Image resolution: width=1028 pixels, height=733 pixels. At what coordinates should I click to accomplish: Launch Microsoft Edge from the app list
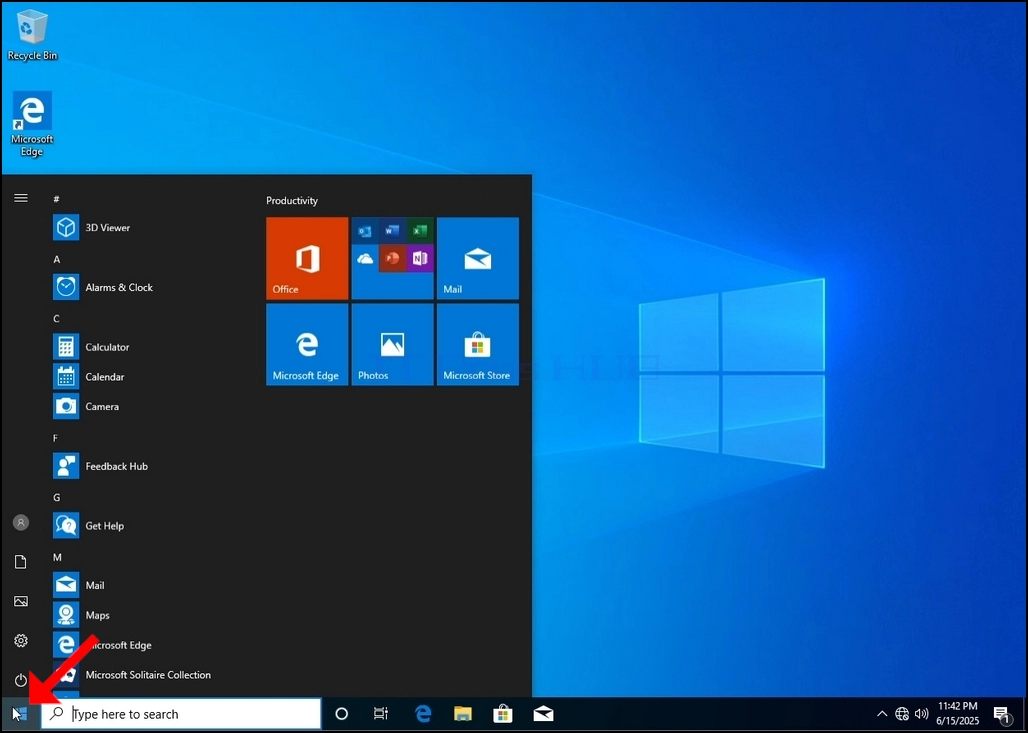coord(148,645)
